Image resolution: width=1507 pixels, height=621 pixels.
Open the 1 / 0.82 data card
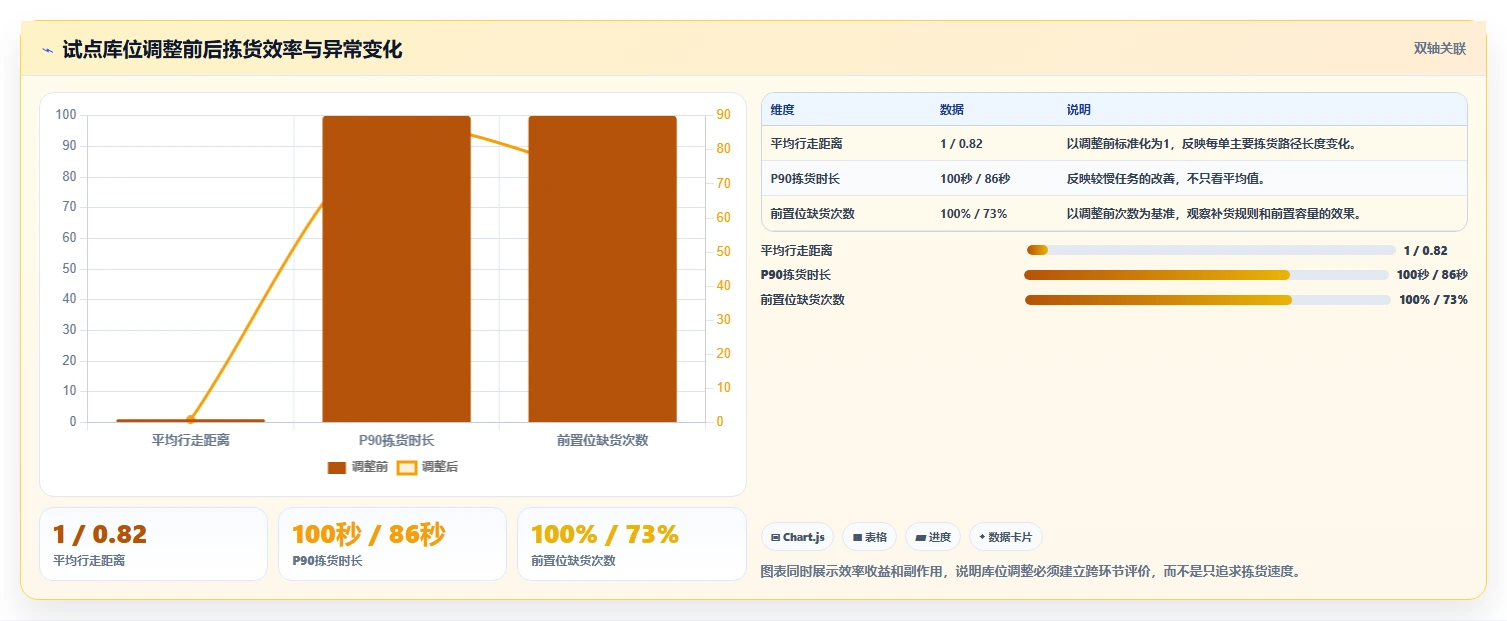(153, 544)
